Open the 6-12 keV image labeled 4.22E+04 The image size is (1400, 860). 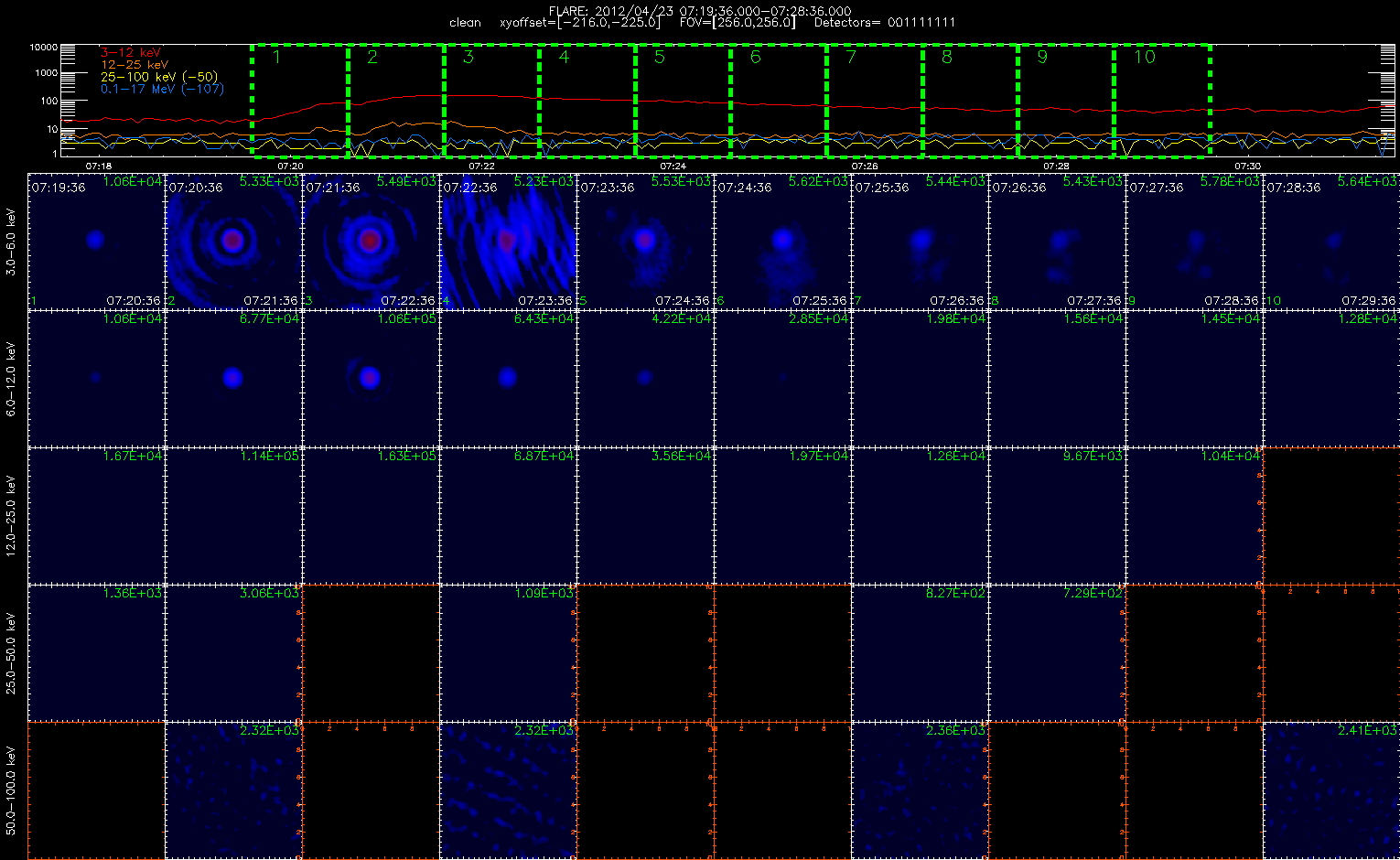coord(645,378)
